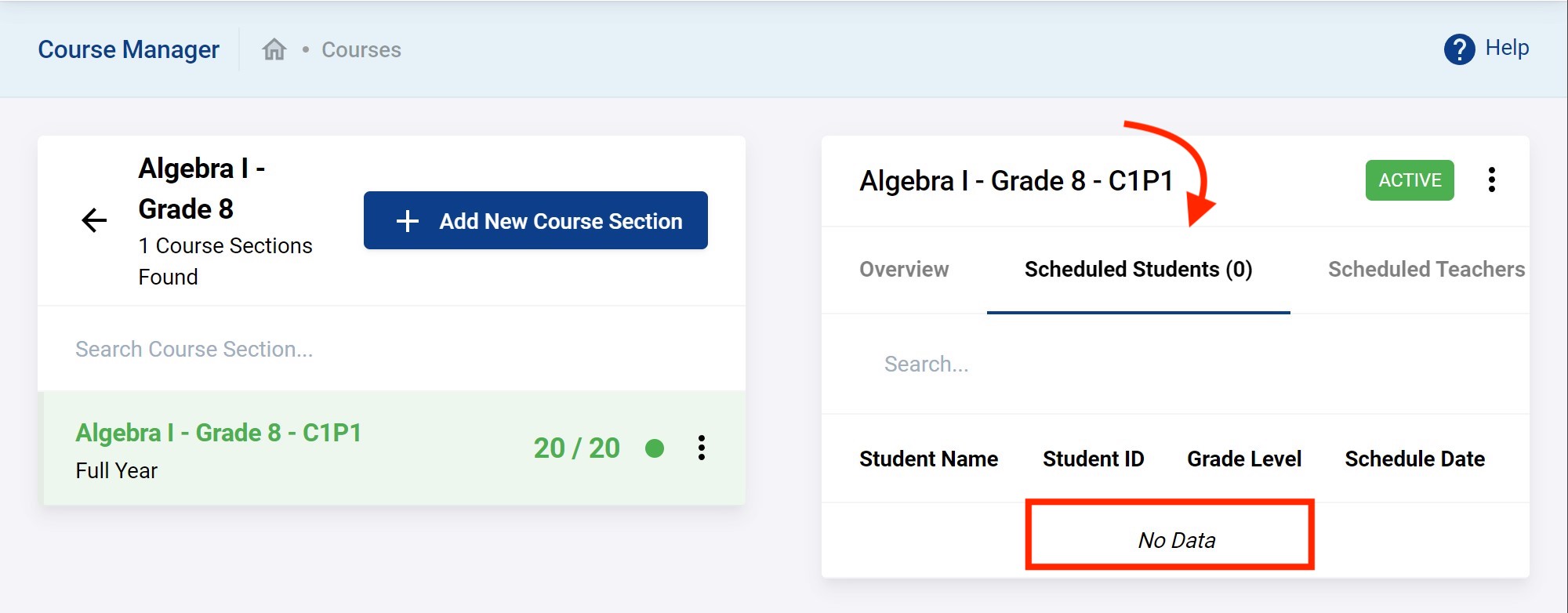Click the Help question mark icon
Image resolution: width=1568 pixels, height=613 pixels.
click(x=1459, y=49)
